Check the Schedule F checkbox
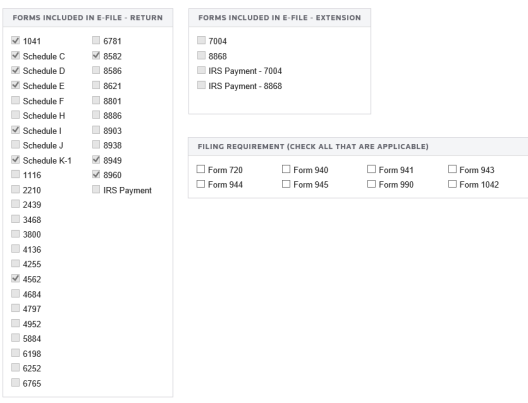Image resolution: width=528 pixels, height=403 pixels. click(x=15, y=100)
